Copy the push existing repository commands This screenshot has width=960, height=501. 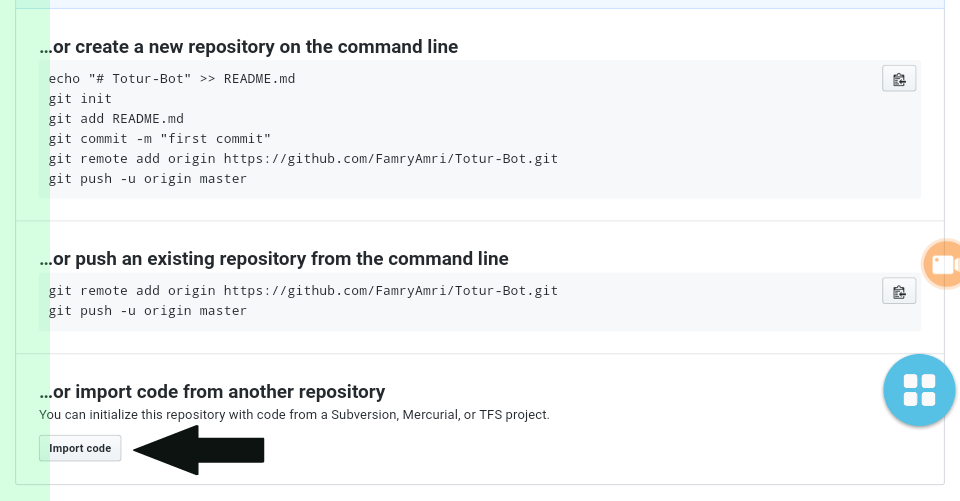(899, 291)
